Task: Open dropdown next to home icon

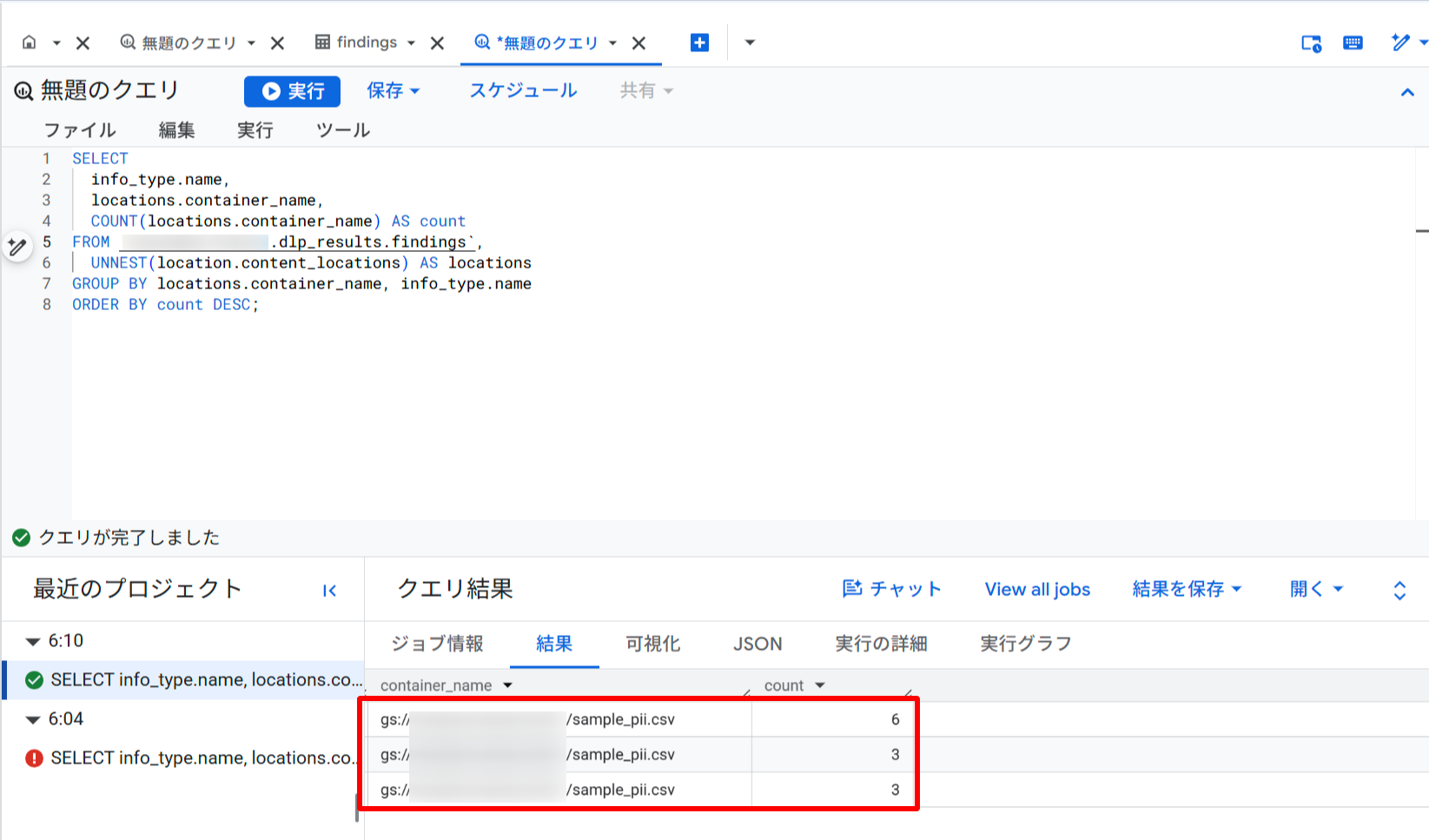Action: click(x=56, y=43)
